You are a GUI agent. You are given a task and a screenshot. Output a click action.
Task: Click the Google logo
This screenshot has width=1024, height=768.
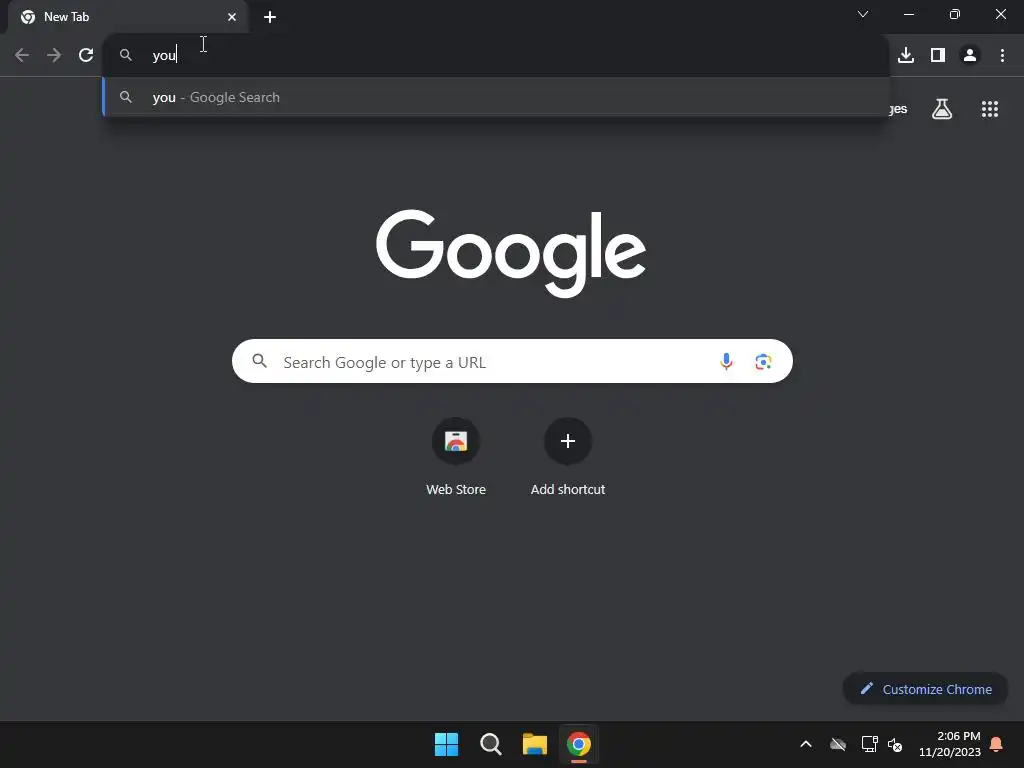click(x=511, y=253)
